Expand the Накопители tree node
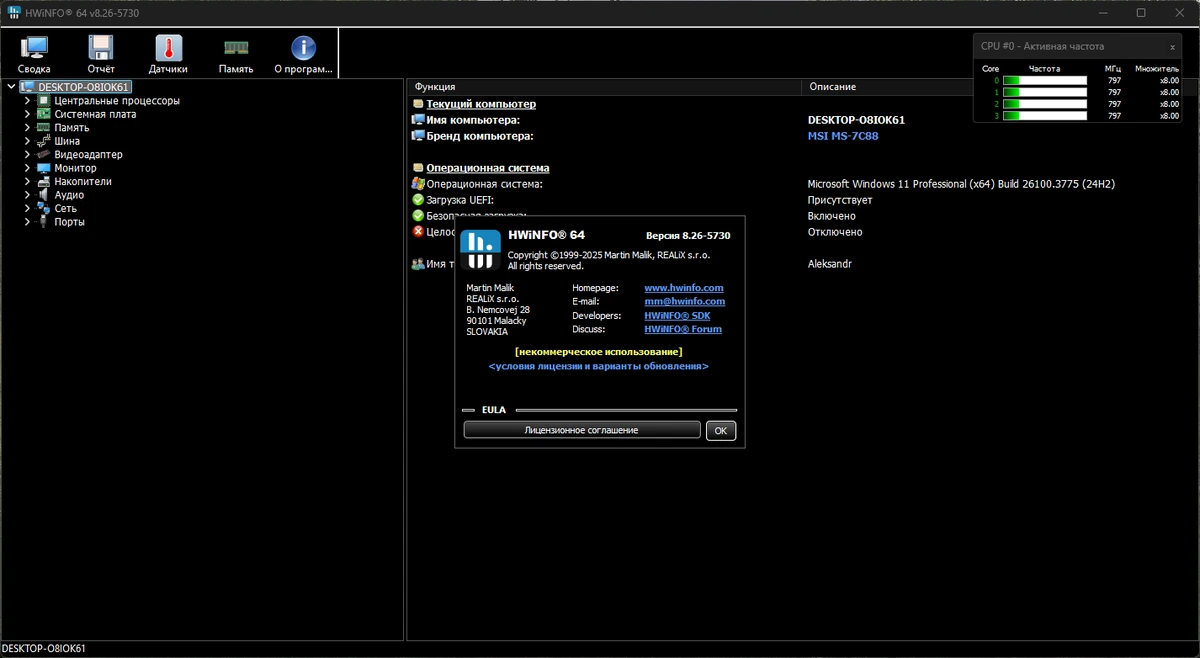Screen dimensions: 1200x658 point(28,182)
